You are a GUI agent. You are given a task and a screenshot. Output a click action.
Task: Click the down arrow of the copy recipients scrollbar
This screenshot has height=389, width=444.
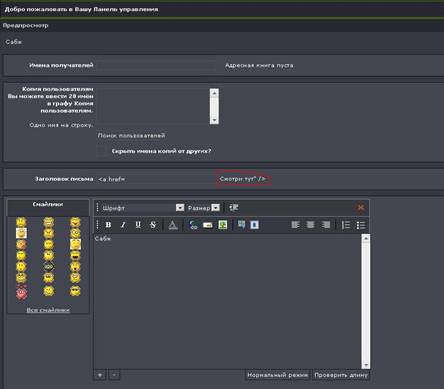[214, 120]
